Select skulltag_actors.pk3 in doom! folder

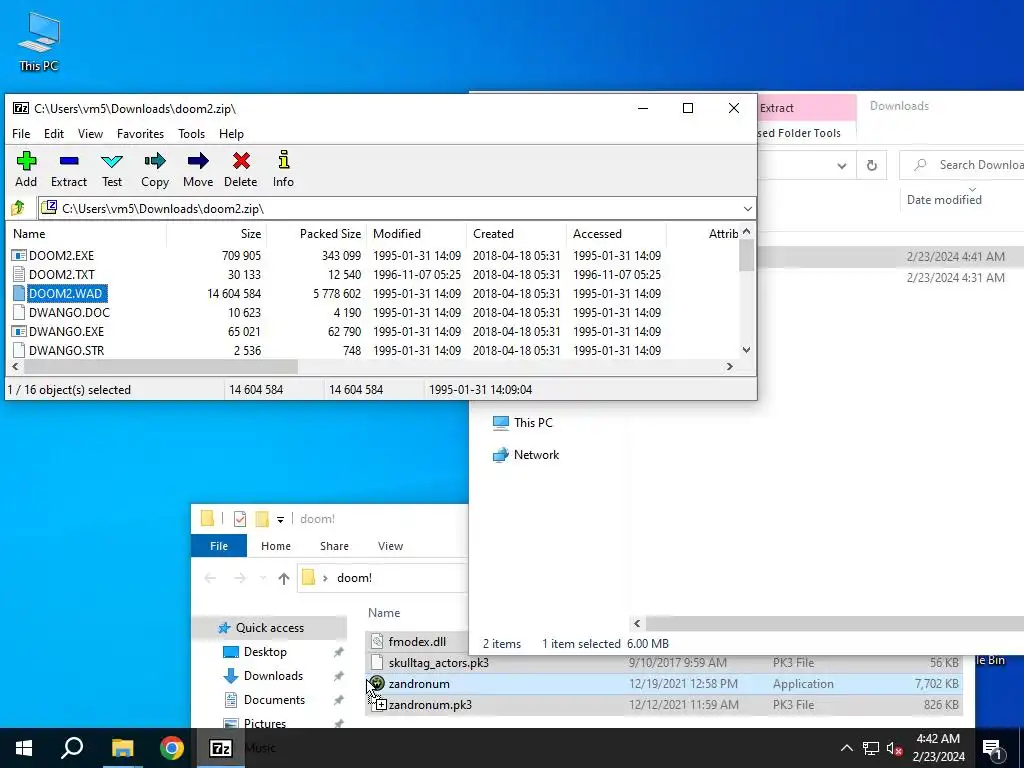[x=439, y=663]
